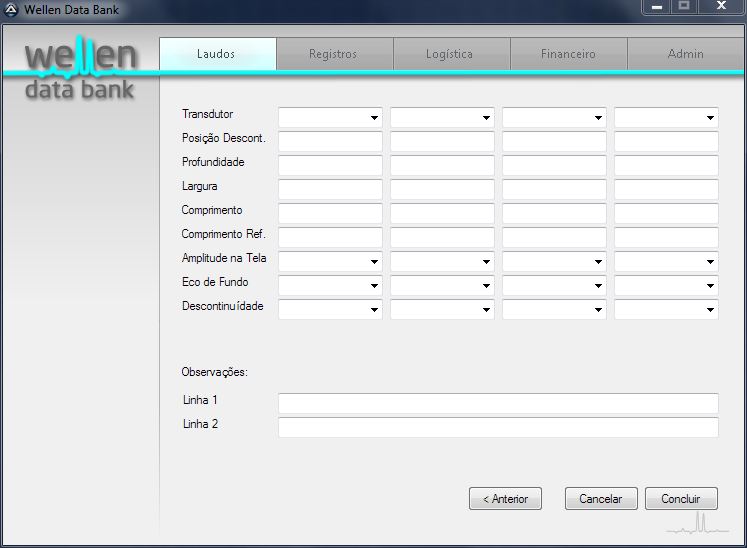Focus the fourth Posição Descont. field
The width and height of the screenshot is (747, 548).
(x=666, y=142)
